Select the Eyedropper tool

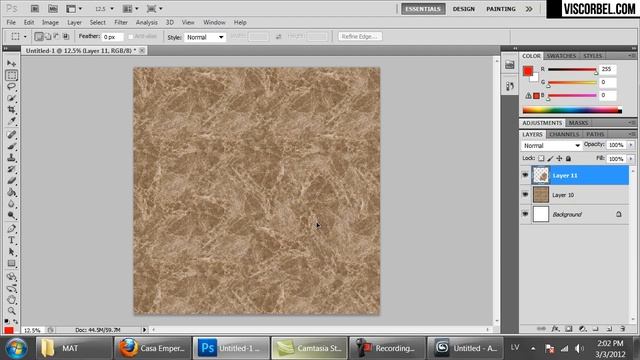coord(11,121)
